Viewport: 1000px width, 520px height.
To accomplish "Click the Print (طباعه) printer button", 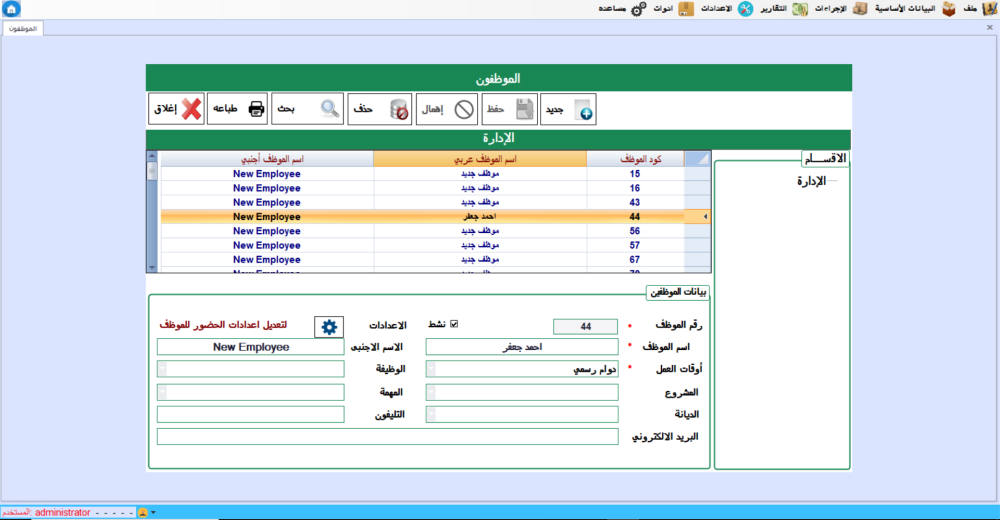I will pyautogui.click(x=238, y=109).
